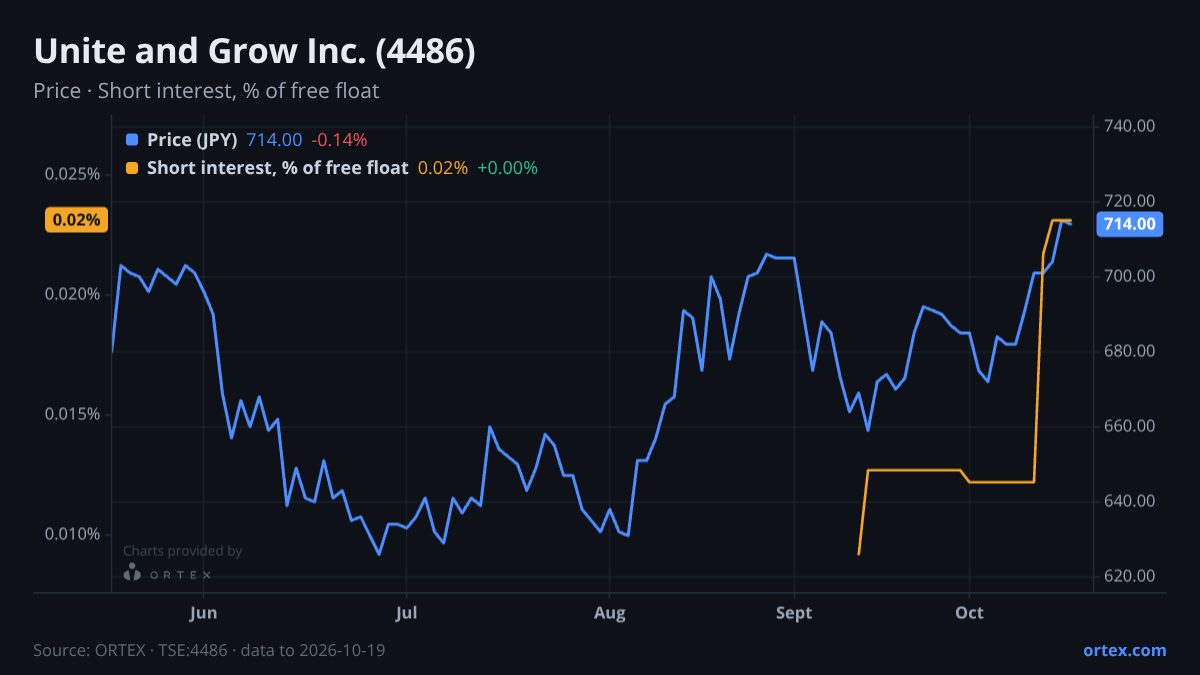
Task: Click the 660.00 right axis label
Action: click(1130, 426)
